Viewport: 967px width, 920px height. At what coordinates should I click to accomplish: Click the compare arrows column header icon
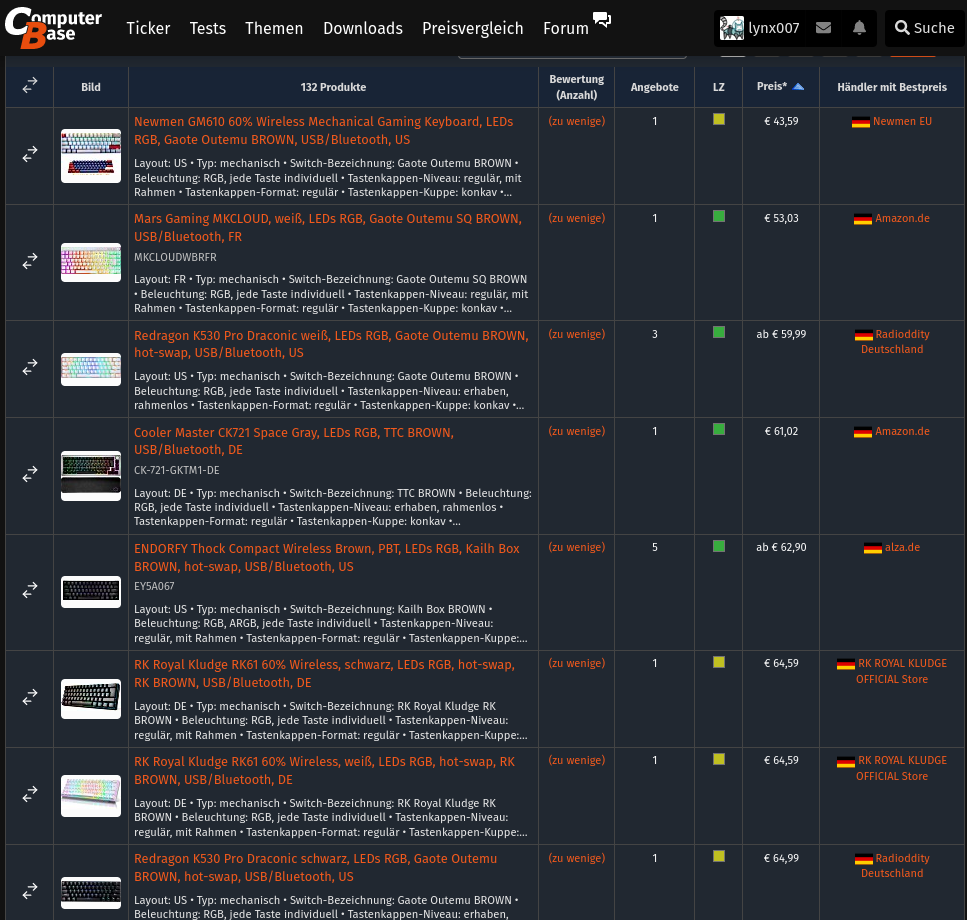click(30, 86)
